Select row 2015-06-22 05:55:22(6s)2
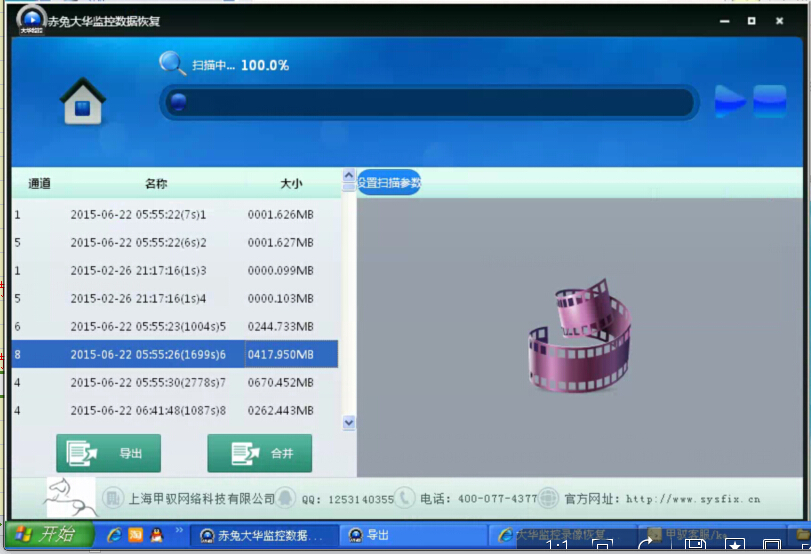This screenshot has width=811, height=554. [175, 242]
